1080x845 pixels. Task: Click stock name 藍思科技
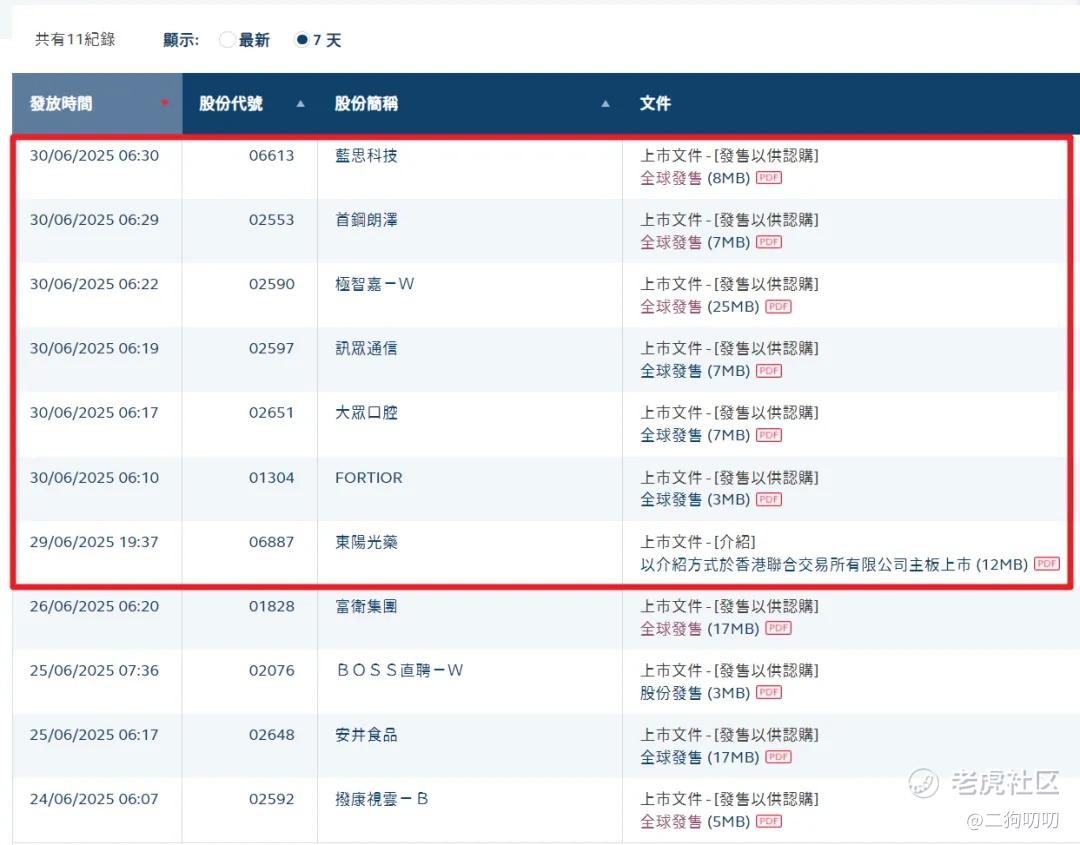[x=366, y=156]
